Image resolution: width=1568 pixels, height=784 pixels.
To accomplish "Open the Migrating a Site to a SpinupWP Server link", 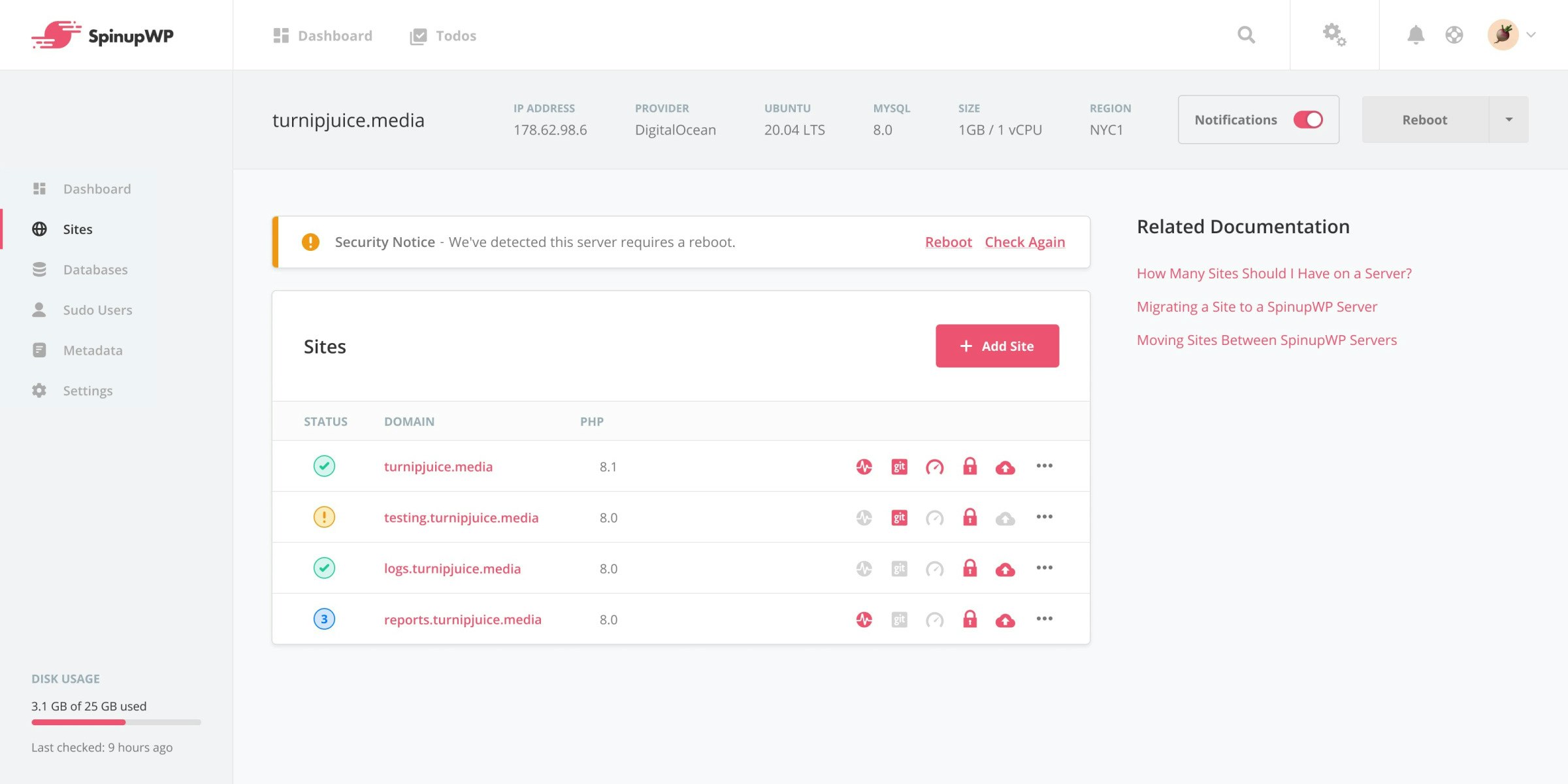I will pyautogui.click(x=1256, y=306).
